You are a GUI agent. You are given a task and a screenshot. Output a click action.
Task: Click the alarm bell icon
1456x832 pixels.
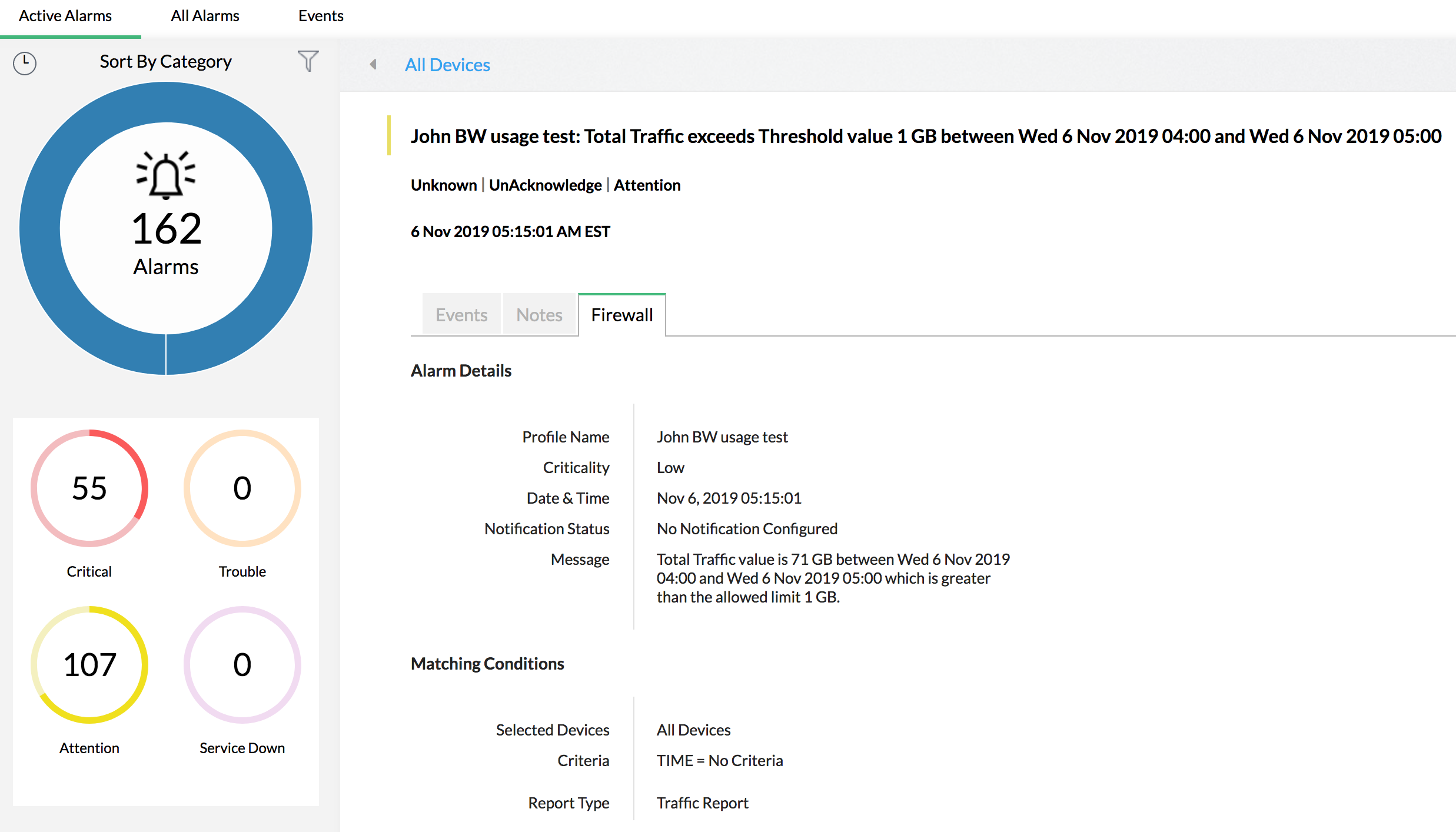click(166, 175)
